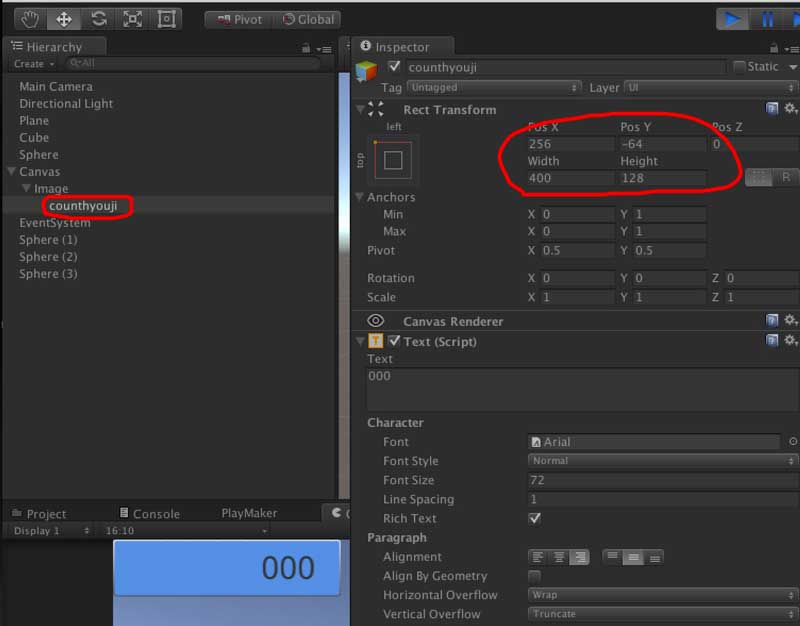This screenshot has height=626, width=800.
Task: Open the anchor presets box
Action: click(393, 160)
